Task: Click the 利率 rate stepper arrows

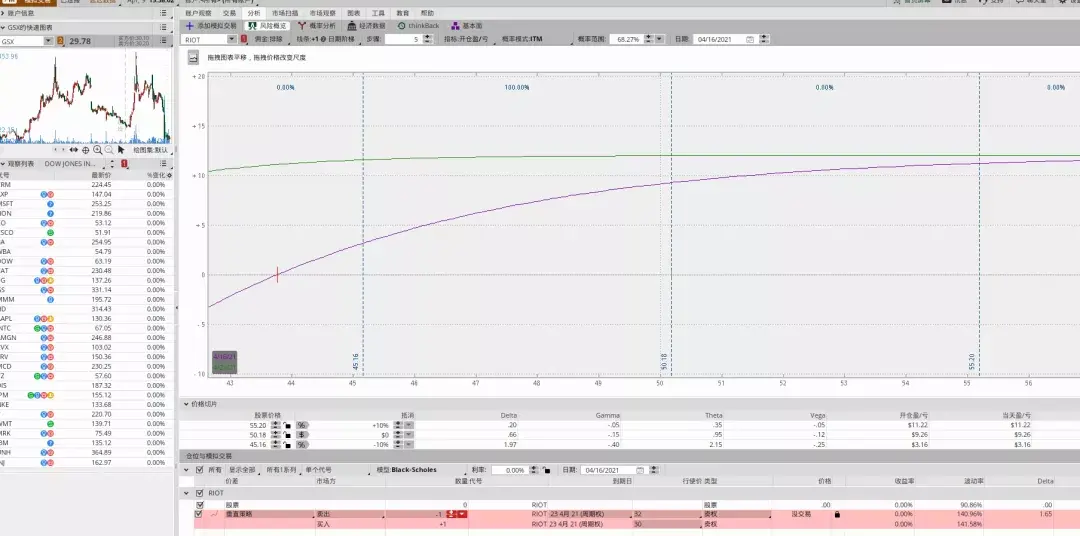Action: pyautogui.click(x=534, y=470)
